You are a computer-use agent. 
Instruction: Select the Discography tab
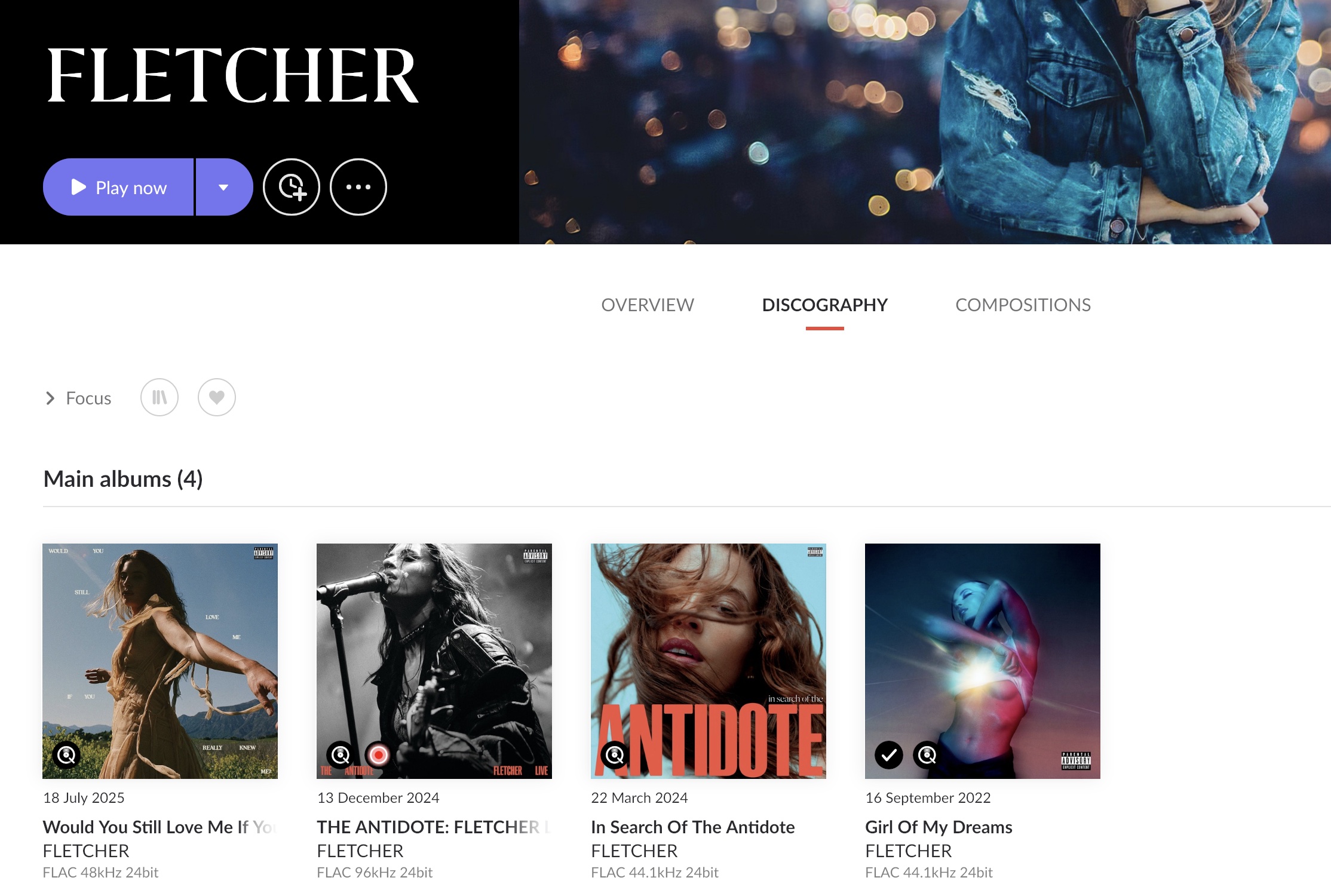point(824,305)
